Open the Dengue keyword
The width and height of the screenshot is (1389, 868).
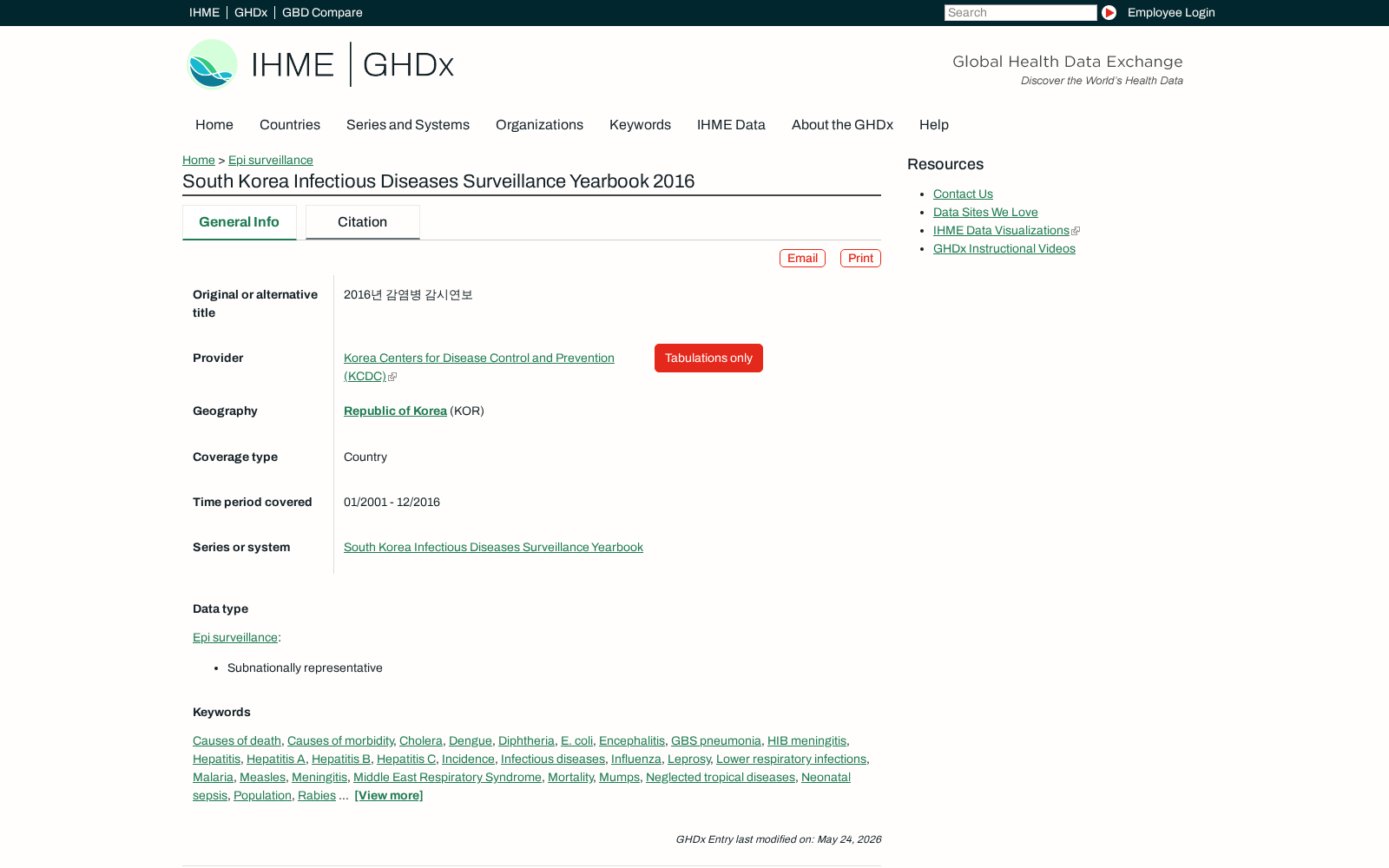[471, 740]
